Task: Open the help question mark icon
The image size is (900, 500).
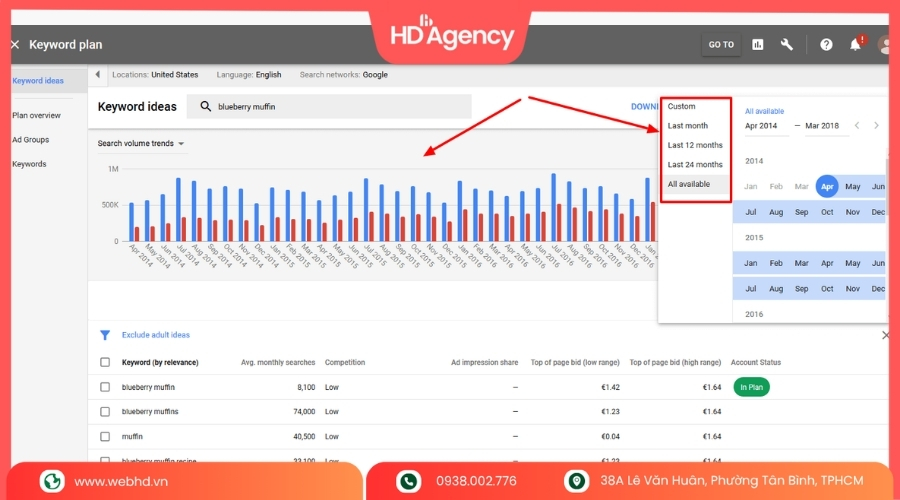Action: click(x=826, y=45)
